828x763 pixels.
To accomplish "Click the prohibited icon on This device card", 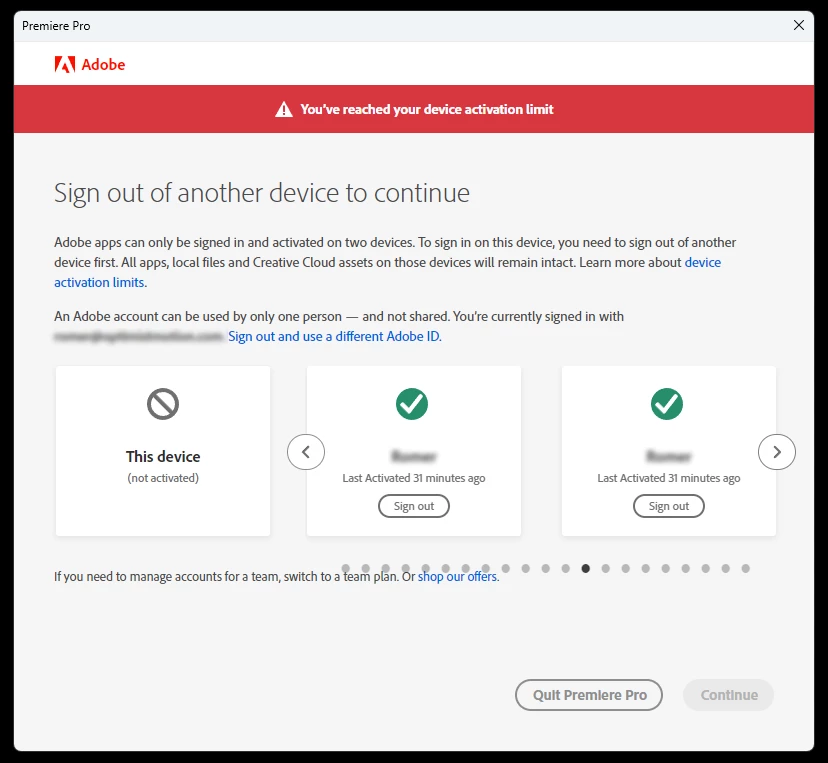I will click(163, 404).
